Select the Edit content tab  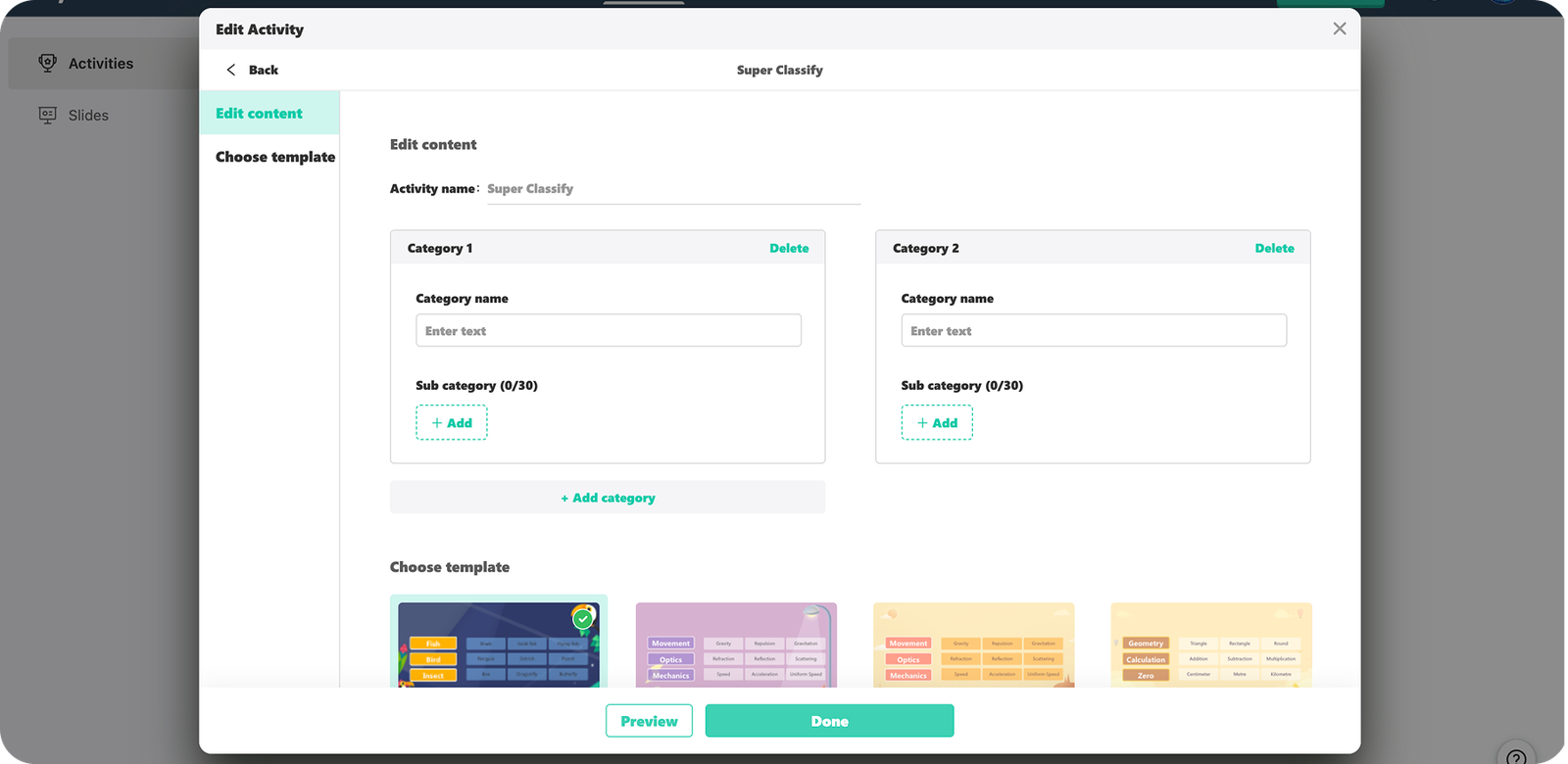260,114
